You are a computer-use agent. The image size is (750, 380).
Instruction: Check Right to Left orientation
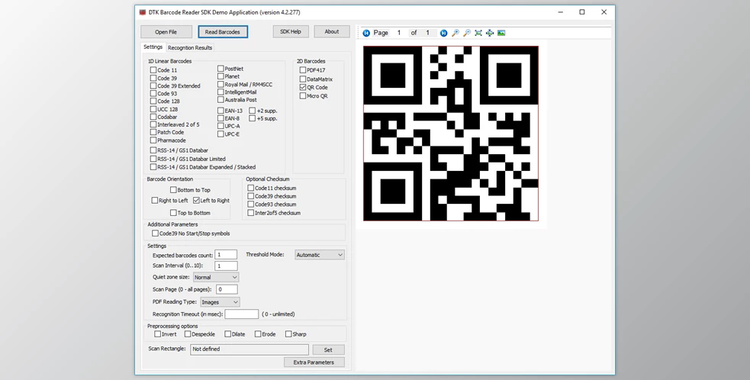[154, 201]
